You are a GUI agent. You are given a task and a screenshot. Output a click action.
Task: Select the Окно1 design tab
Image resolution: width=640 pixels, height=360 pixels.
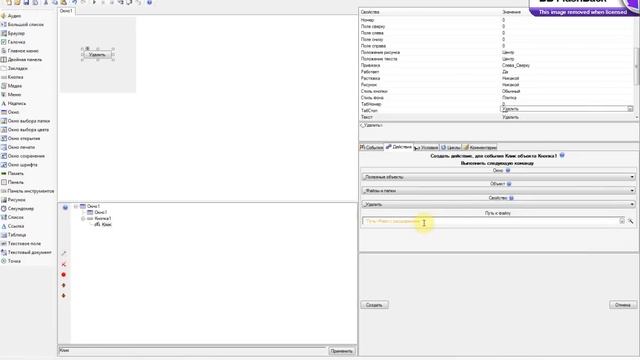coord(67,11)
